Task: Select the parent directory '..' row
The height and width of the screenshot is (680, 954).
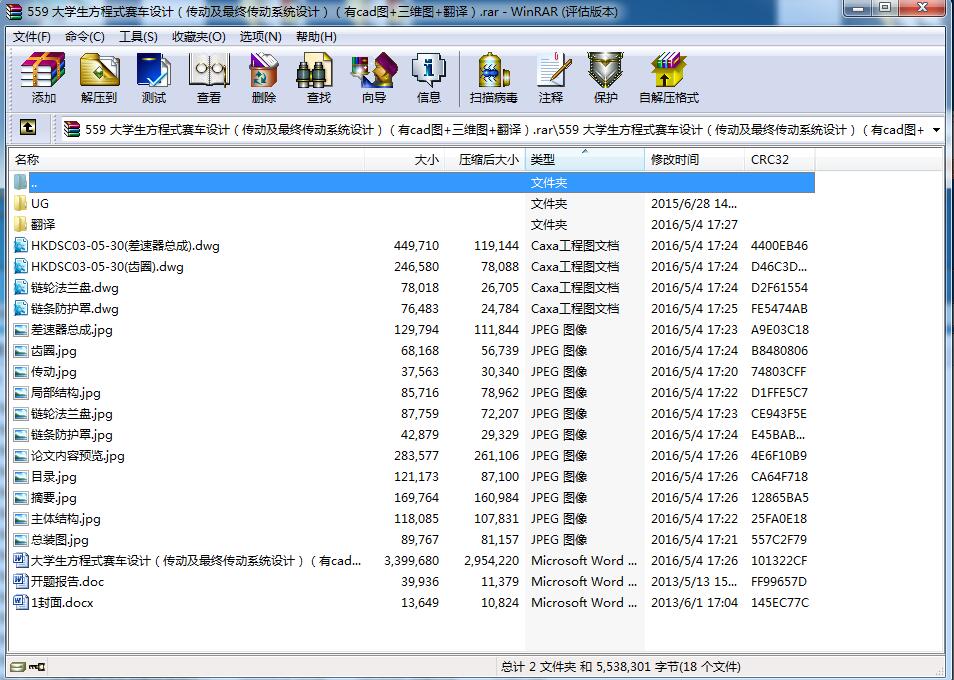Action: [413, 182]
